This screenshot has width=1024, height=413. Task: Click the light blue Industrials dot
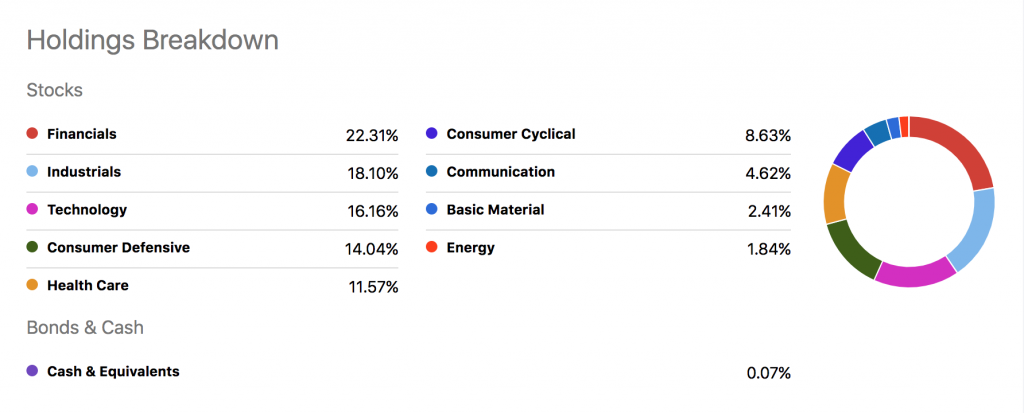[32, 171]
